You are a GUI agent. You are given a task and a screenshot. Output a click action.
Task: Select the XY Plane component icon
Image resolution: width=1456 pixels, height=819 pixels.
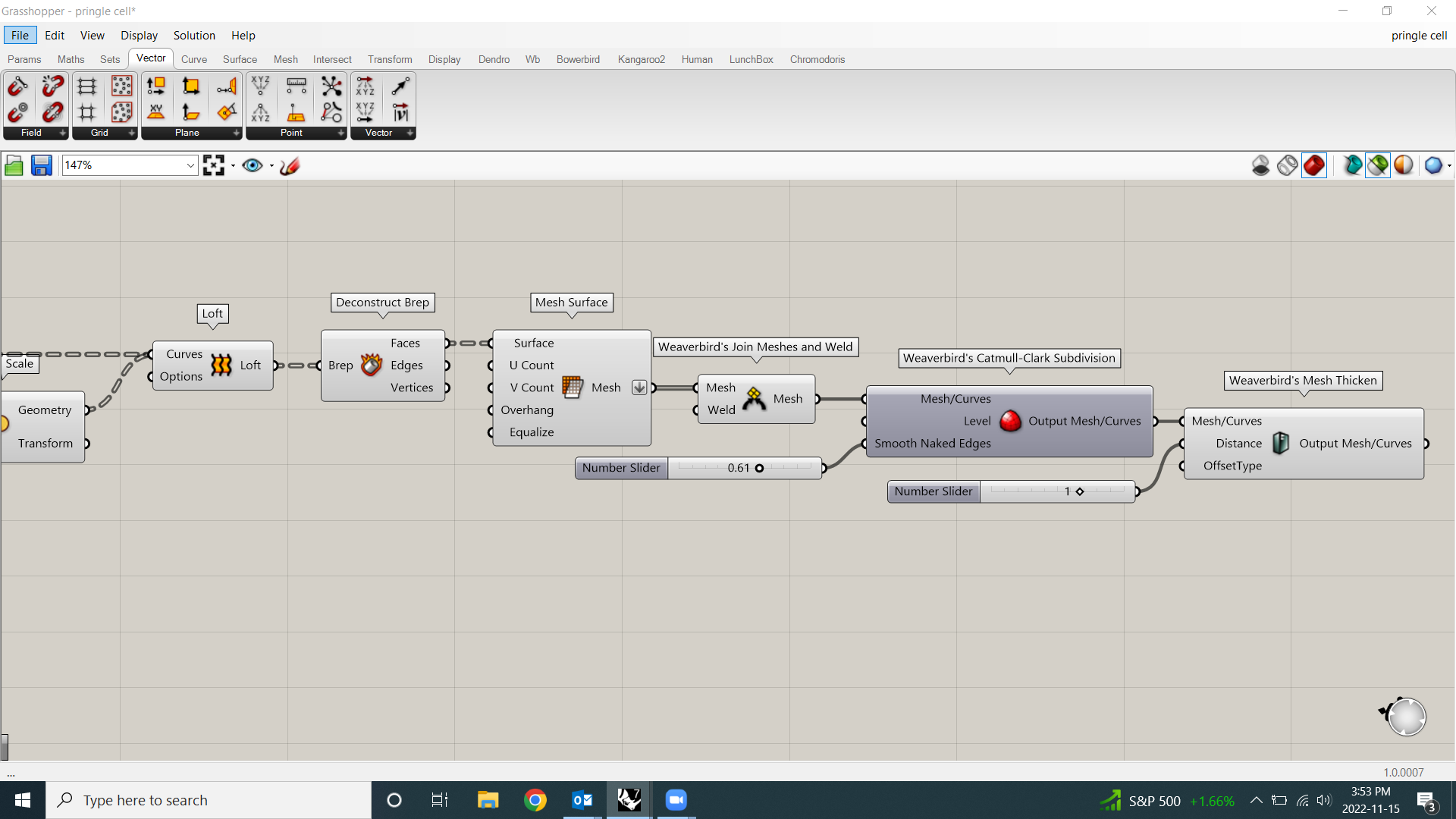(x=156, y=112)
